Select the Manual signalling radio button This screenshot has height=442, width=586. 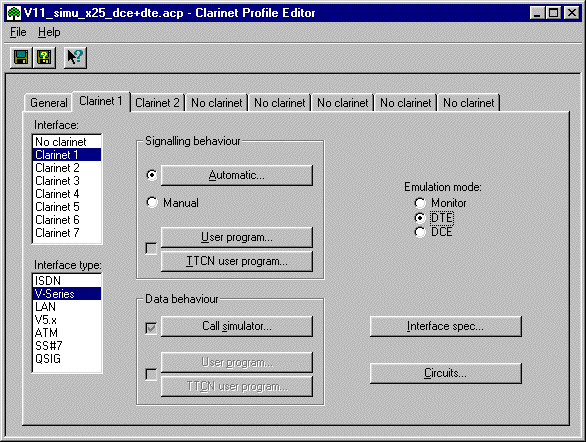pyautogui.click(x=152, y=203)
